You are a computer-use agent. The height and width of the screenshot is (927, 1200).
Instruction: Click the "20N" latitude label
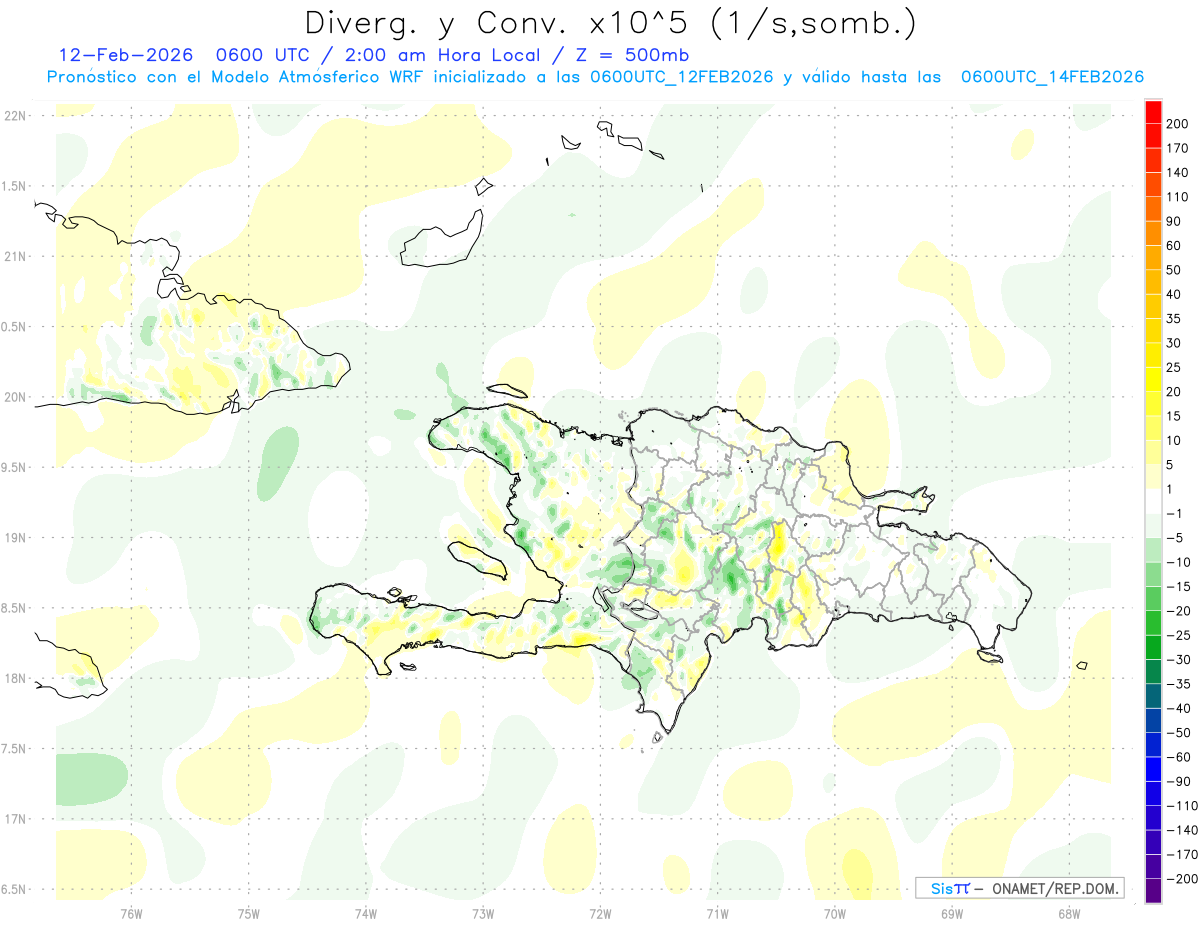[15, 397]
